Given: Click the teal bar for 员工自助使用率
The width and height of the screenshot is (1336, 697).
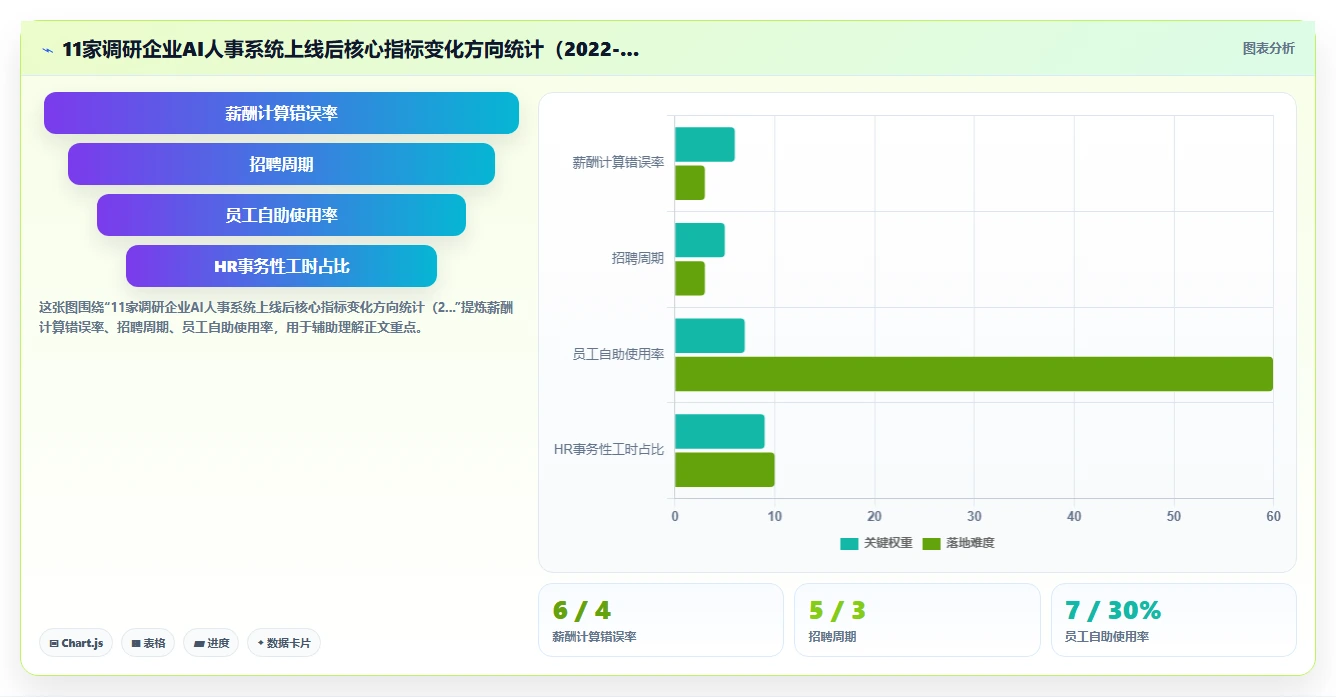Looking at the screenshot, I should (710, 335).
